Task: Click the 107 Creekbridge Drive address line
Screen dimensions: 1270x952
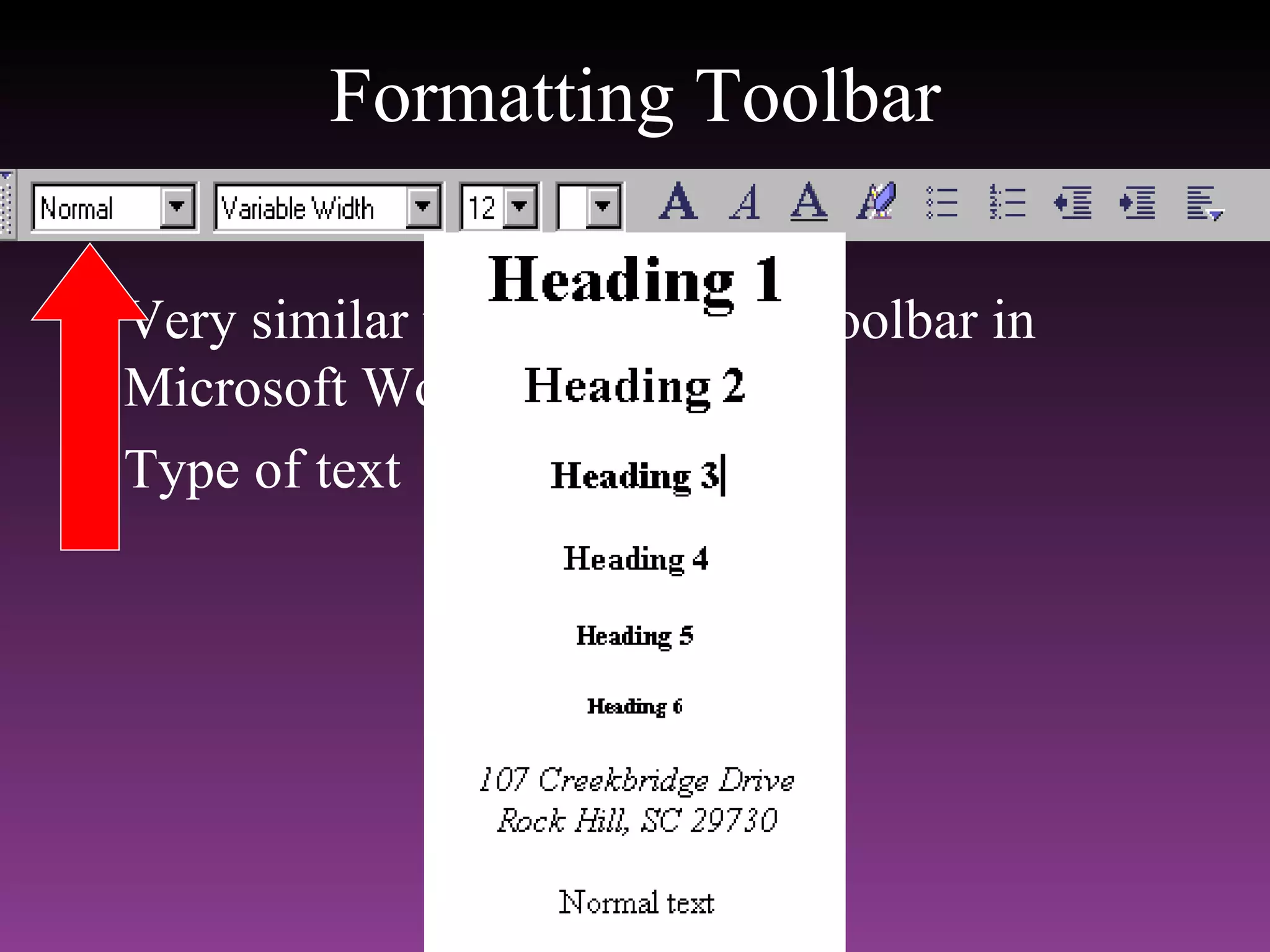Action: click(x=636, y=780)
